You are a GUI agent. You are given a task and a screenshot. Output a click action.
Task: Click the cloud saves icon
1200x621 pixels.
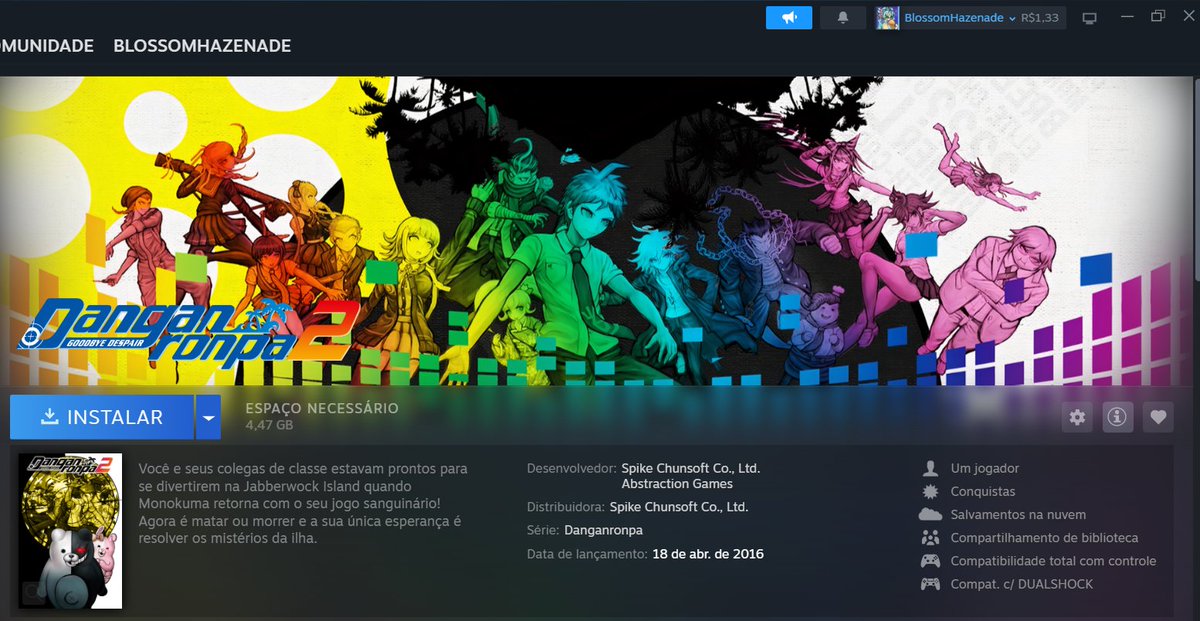click(931, 514)
